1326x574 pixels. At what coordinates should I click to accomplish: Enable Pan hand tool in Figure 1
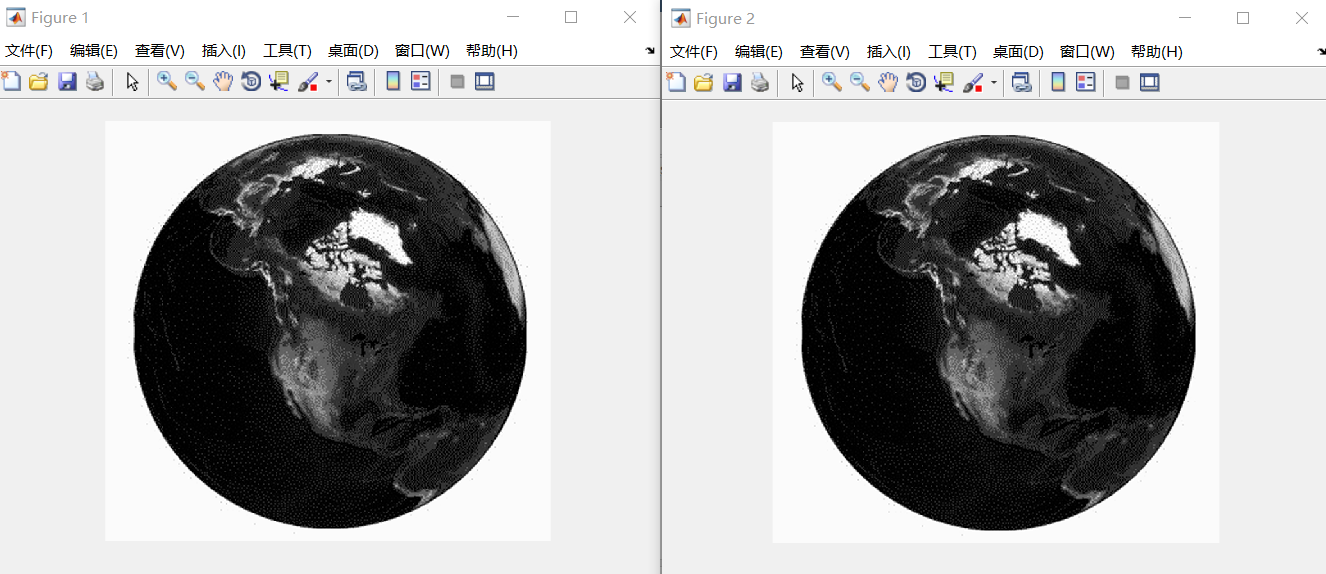click(x=223, y=82)
